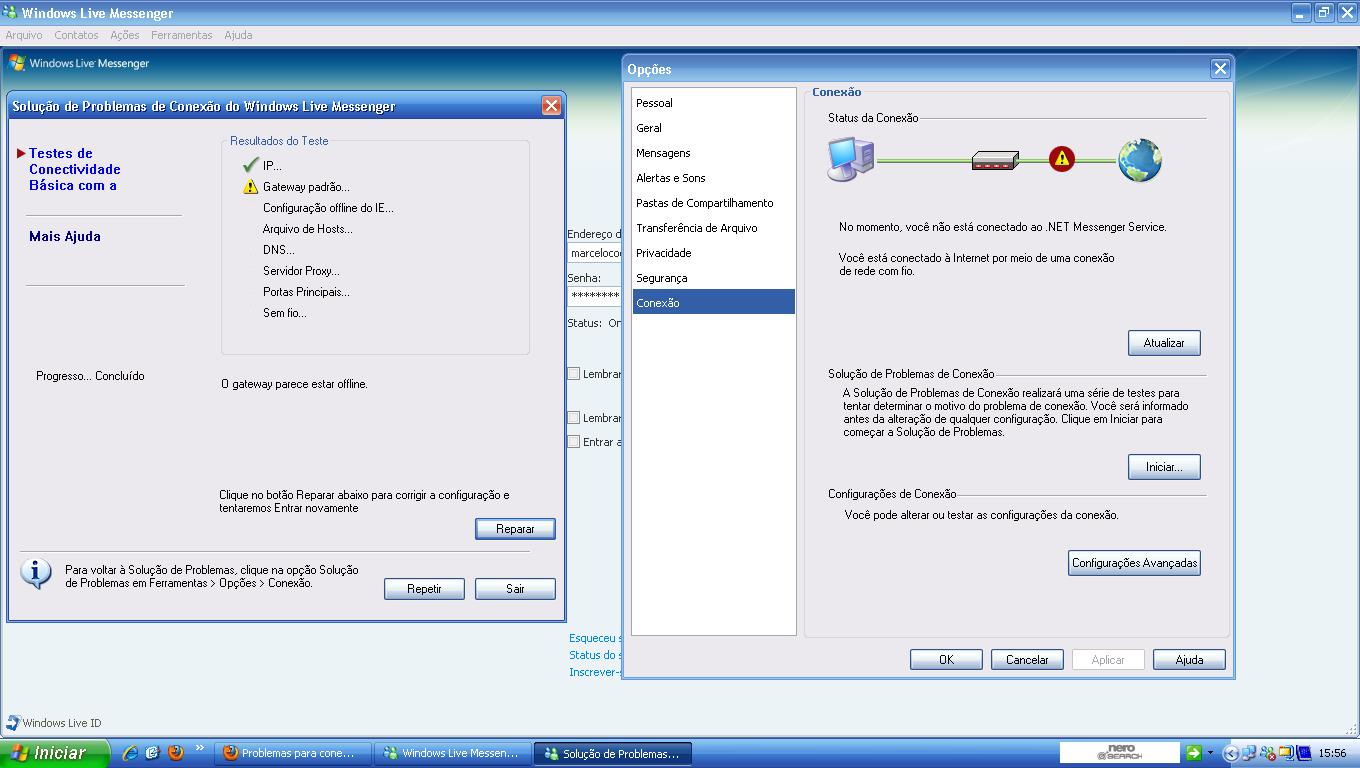This screenshot has height=768, width=1360.
Task: Launch Firefox from the quick launch bar
Action: click(x=176, y=753)
